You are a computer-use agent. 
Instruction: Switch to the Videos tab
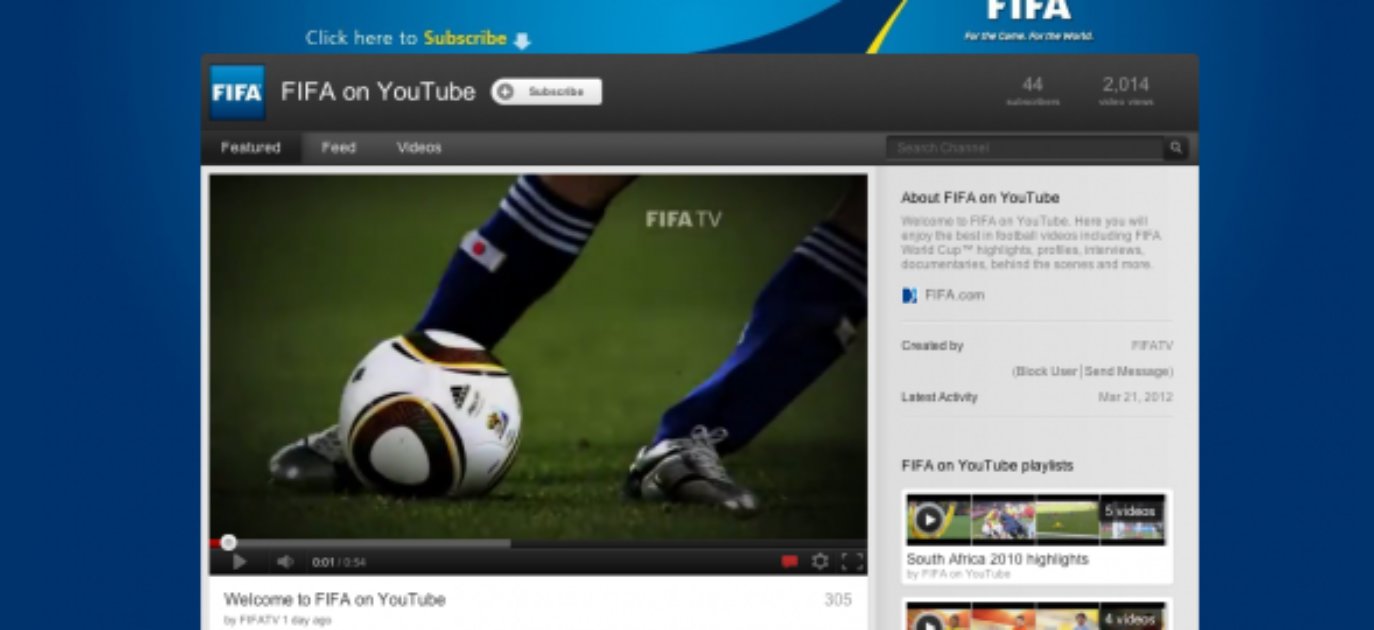pos(419,148)
